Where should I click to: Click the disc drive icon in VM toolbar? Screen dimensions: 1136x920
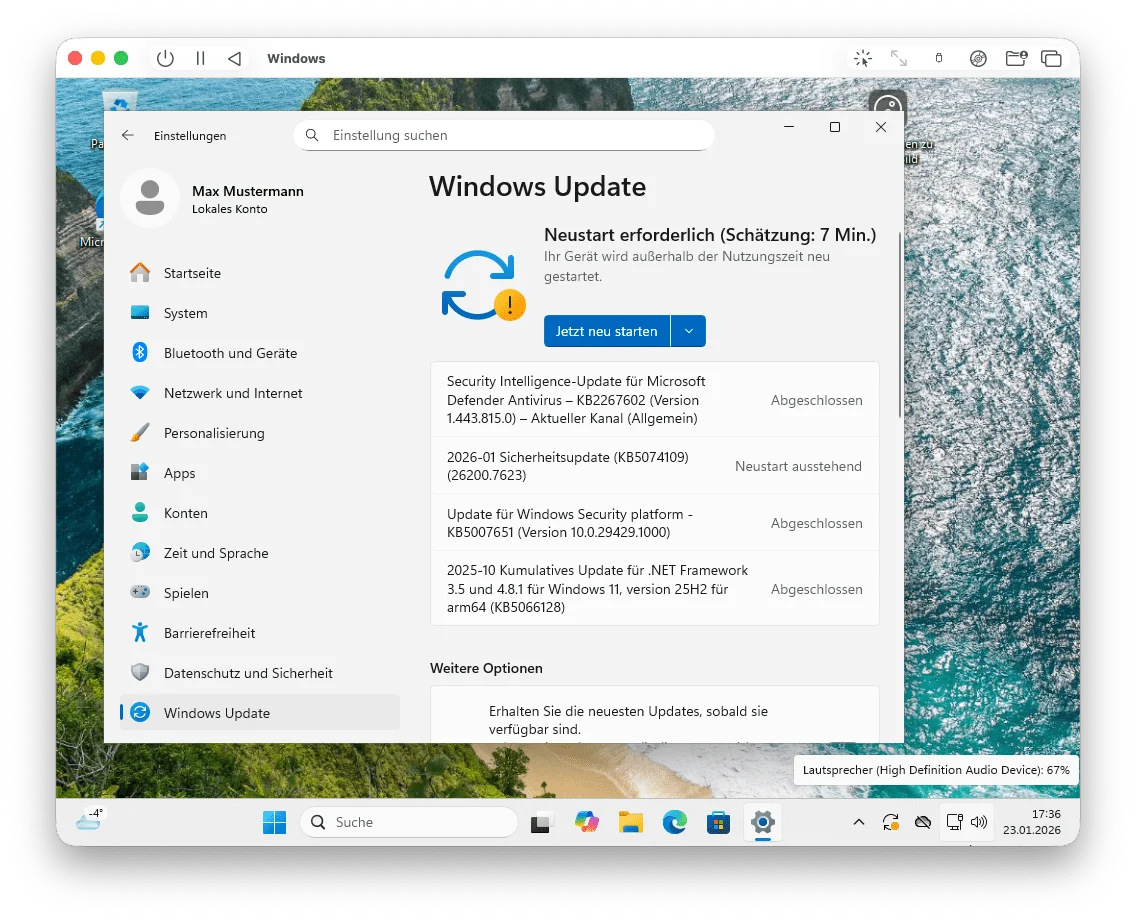pos(978,58)
